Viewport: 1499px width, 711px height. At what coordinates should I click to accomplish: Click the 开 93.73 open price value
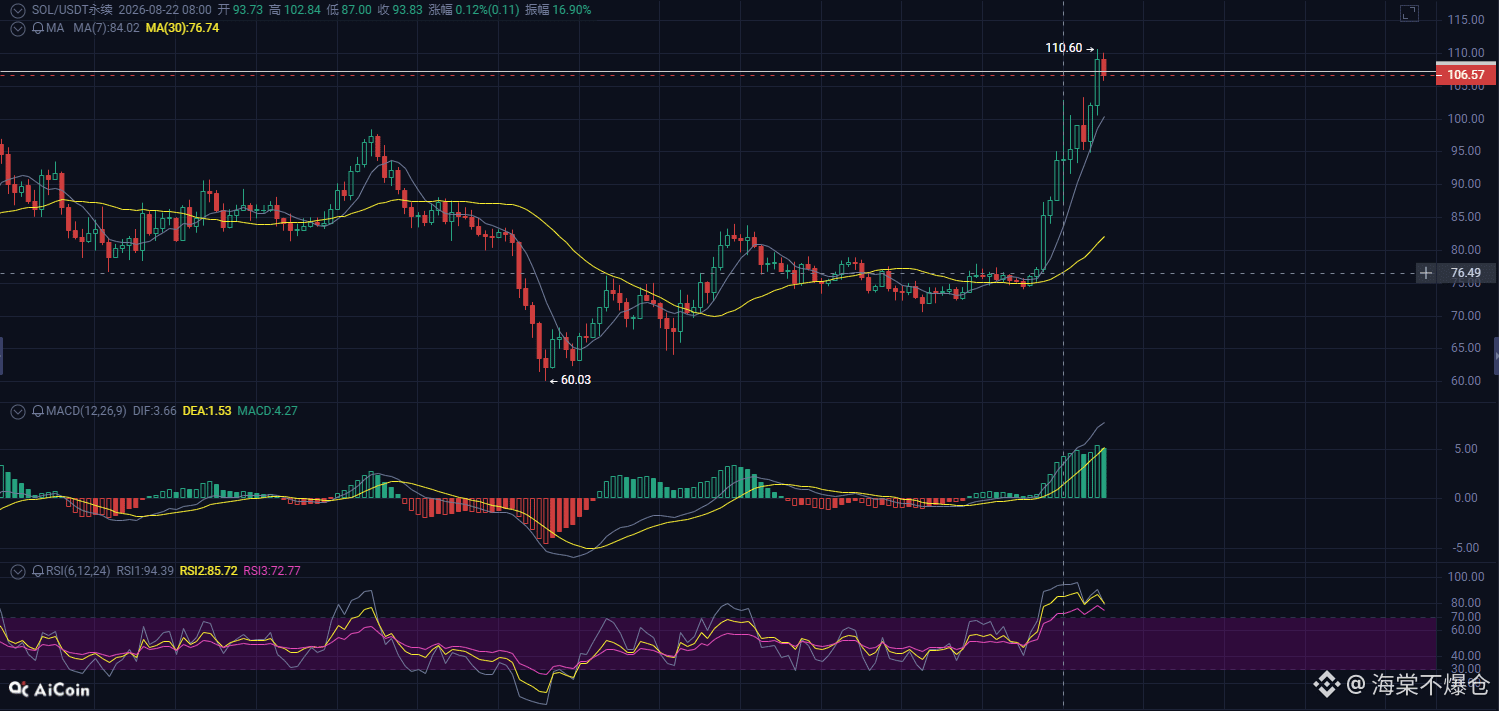241,10
